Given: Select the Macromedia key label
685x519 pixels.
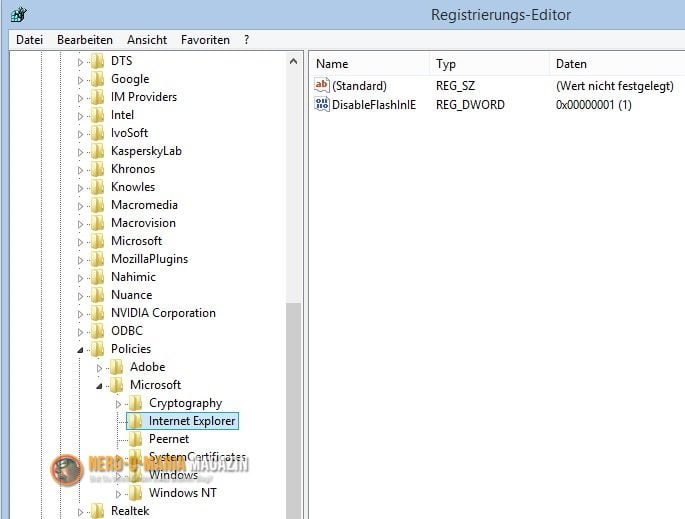Looking at the screenshot, I should point(144,204).
